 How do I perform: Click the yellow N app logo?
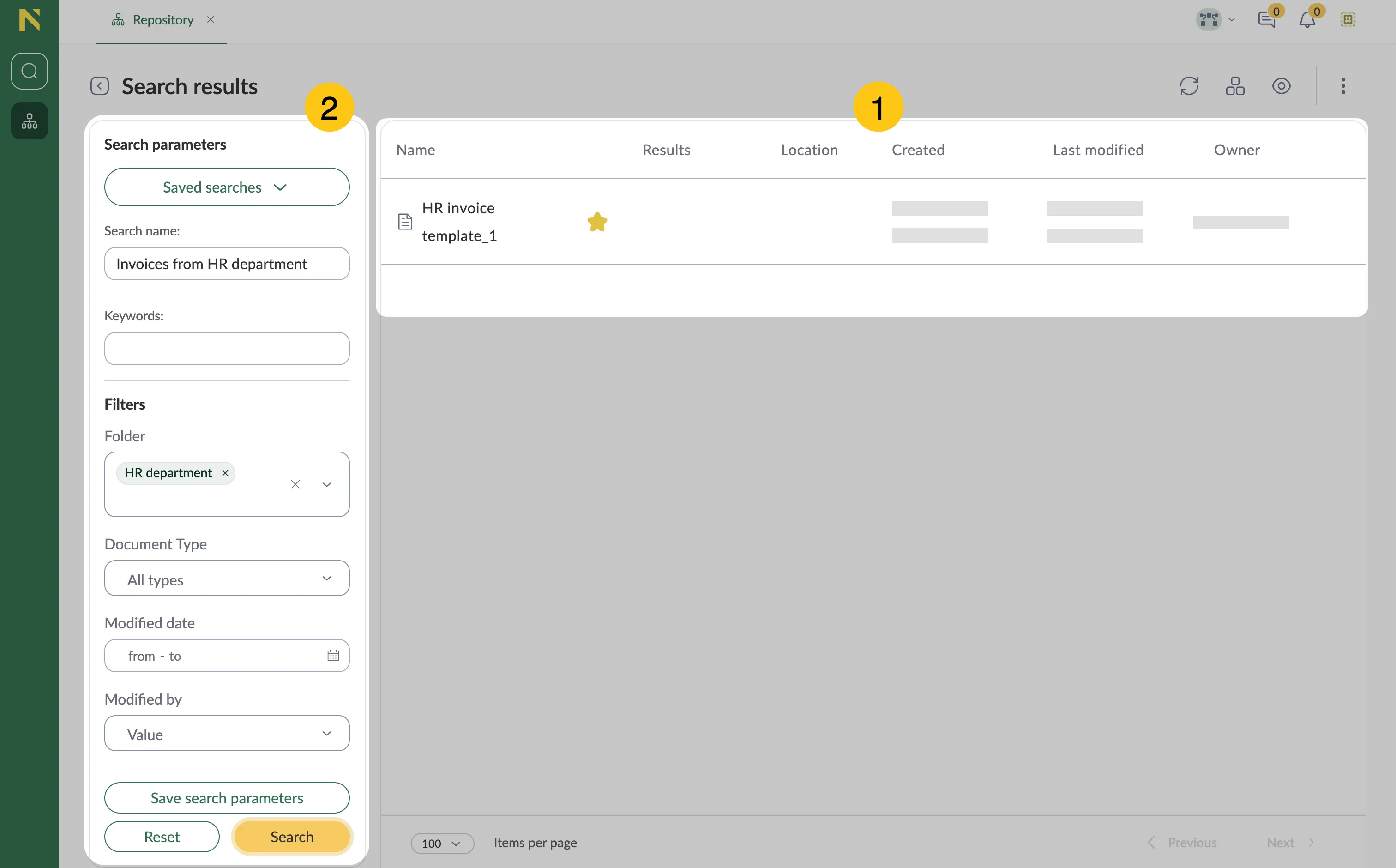pyautogui.click(x=29, y=20)
